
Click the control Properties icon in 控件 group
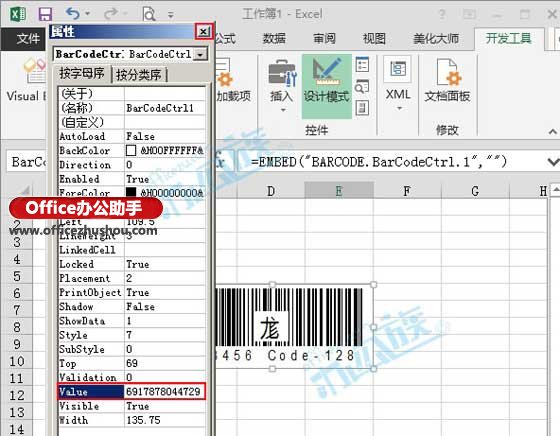362,65
